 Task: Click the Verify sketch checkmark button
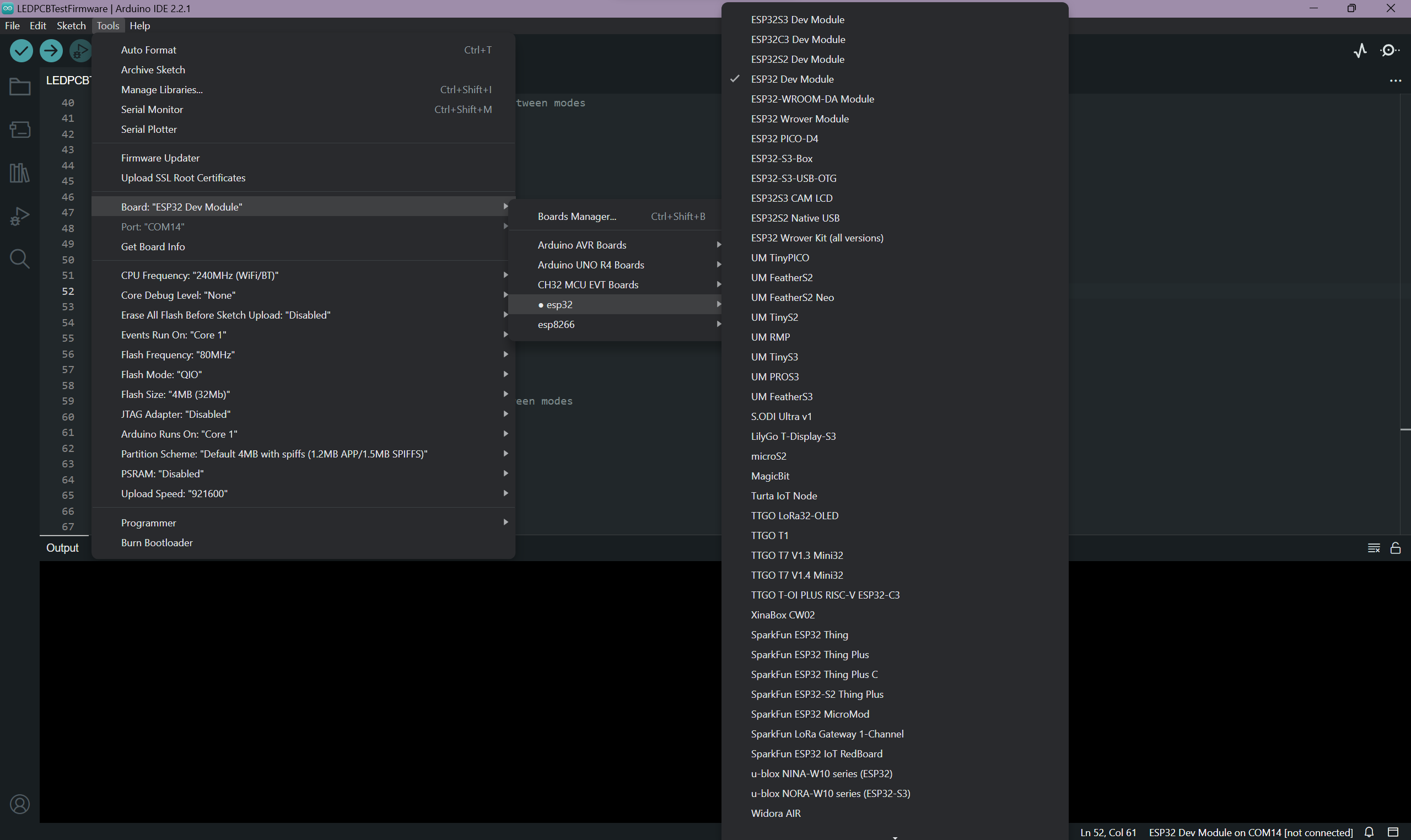pyautogui.click(x=21, y=50)
